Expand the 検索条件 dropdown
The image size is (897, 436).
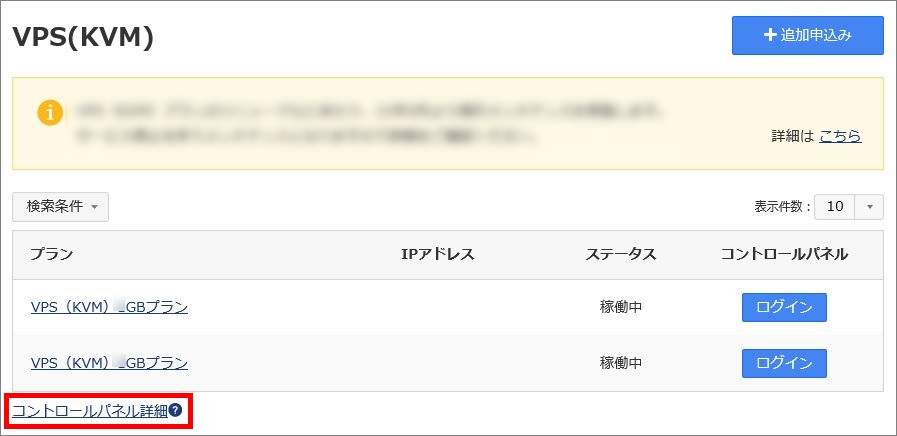(61, 207)
